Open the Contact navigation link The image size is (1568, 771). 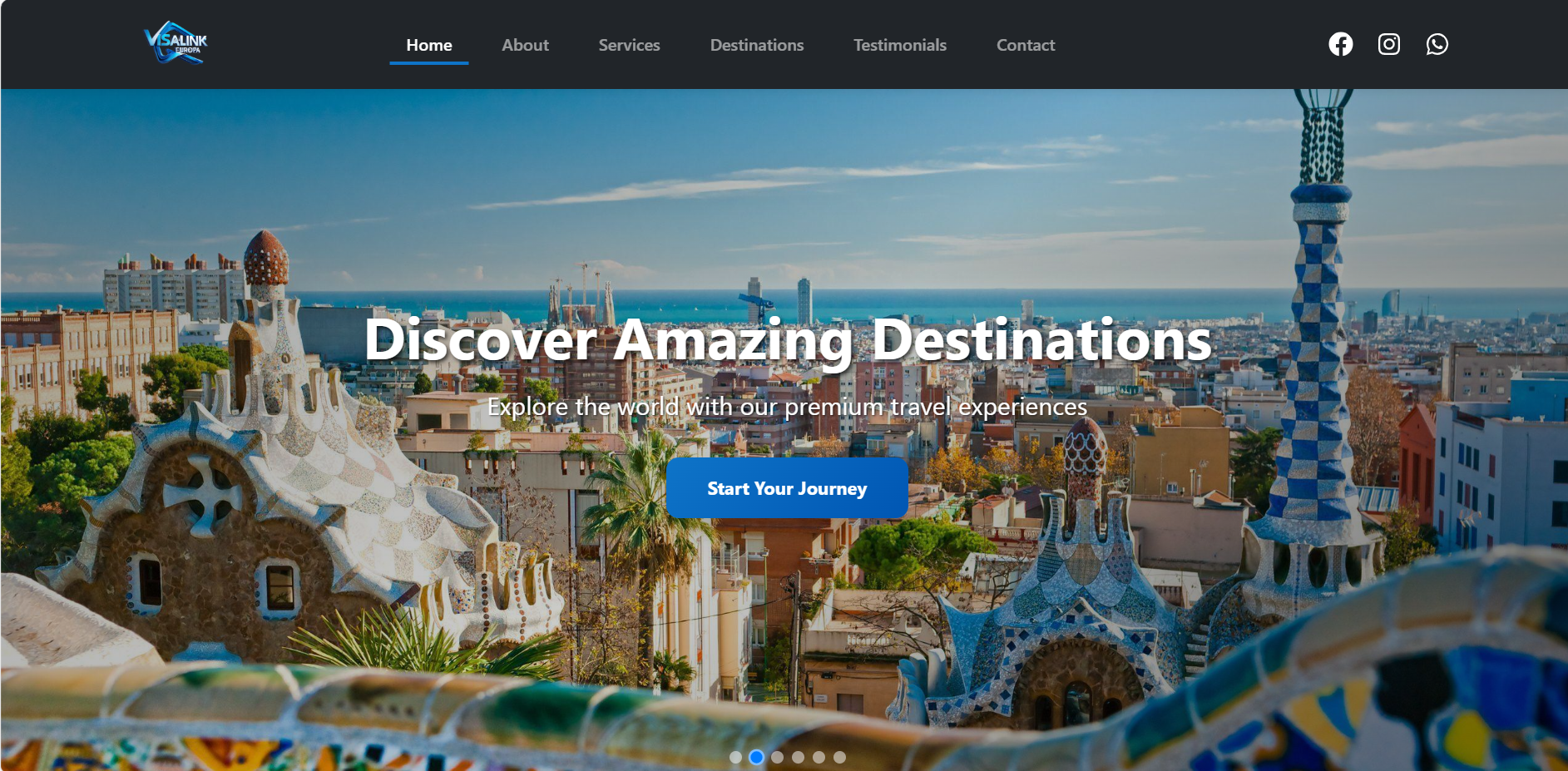[x=1026, y=45]
